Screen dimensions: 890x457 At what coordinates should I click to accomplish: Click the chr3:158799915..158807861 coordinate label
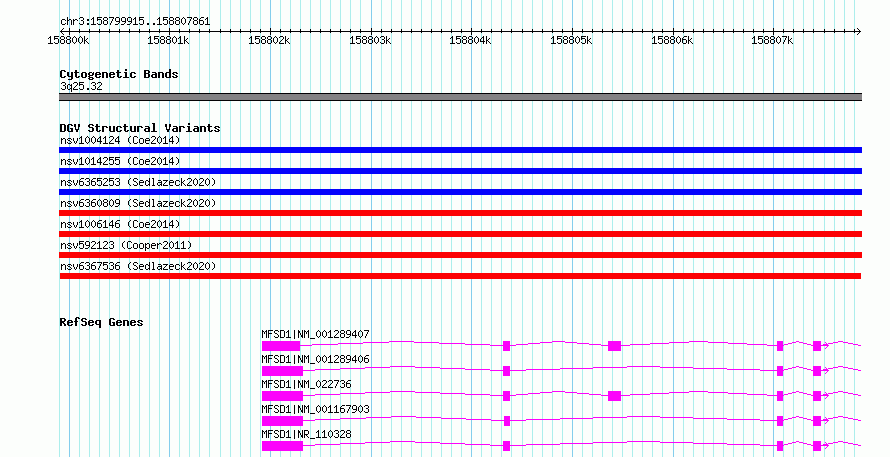135,22
